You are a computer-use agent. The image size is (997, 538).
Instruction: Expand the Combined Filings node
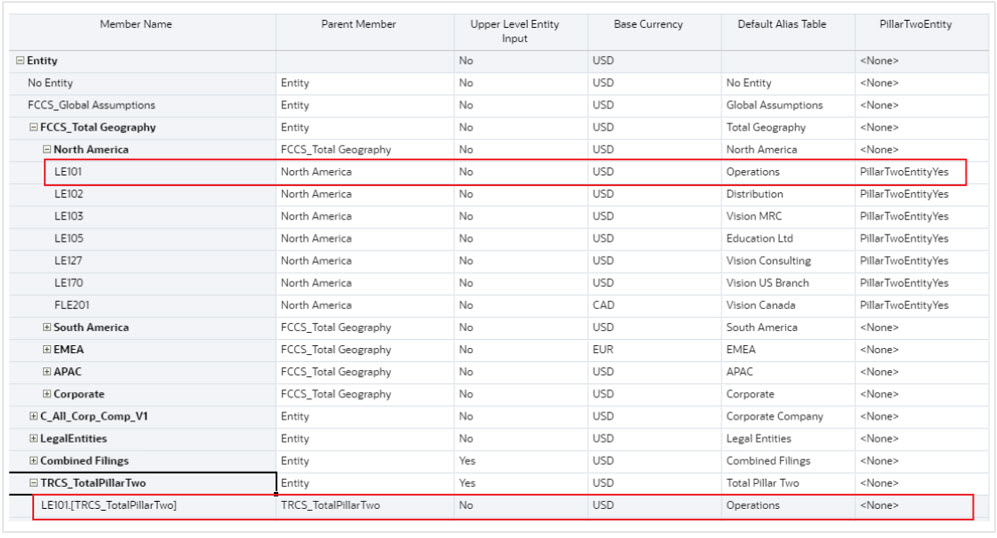[33, 461]
